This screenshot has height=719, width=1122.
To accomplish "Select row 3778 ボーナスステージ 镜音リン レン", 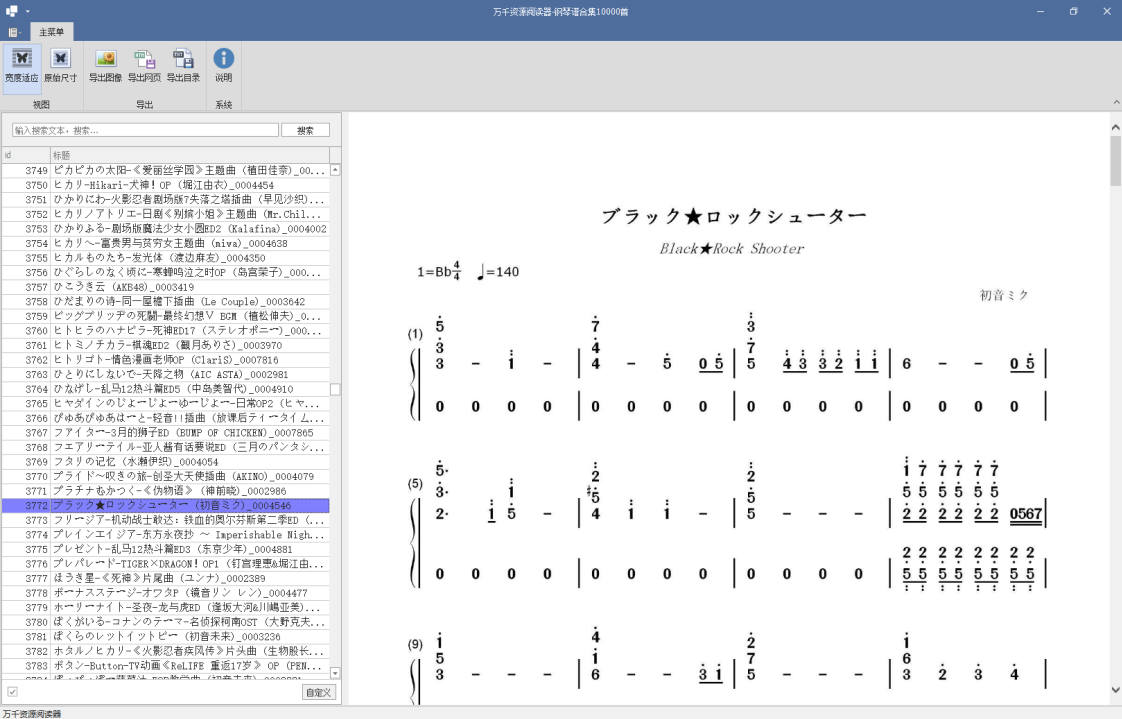I will pos(165,592).
